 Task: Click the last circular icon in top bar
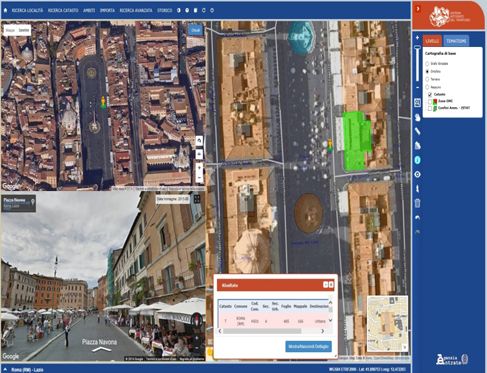[x=212, y=10]
